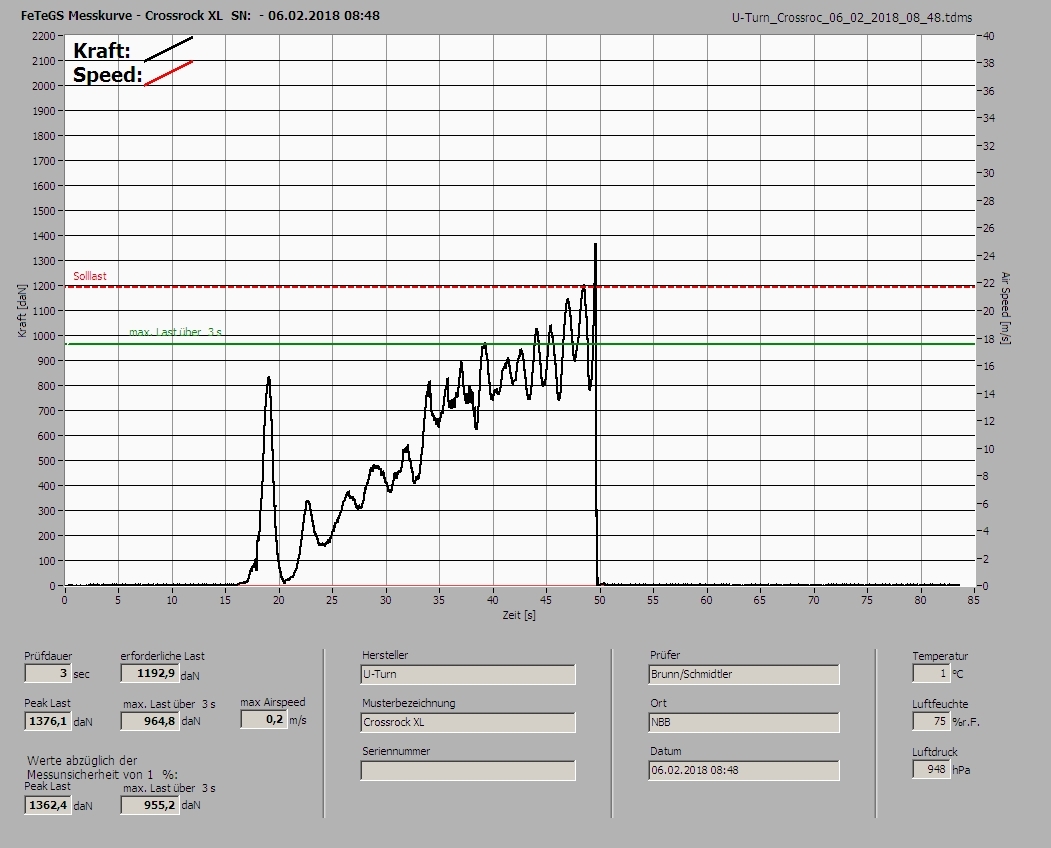
Task: Select the Luftfeuchte field showing 75
Action: coord(931,721)
